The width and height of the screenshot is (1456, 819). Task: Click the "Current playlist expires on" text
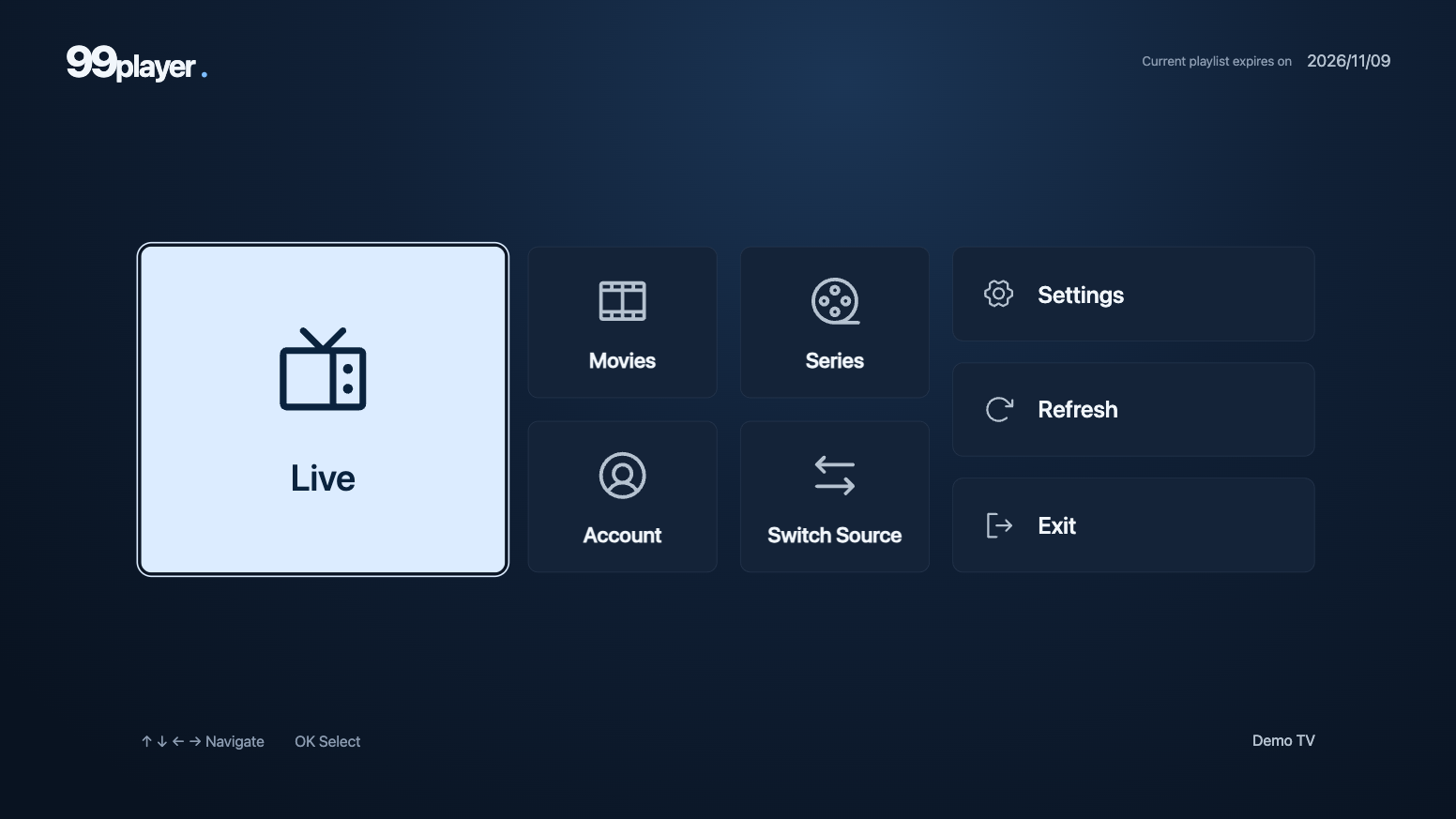[x=1217, y=61]
